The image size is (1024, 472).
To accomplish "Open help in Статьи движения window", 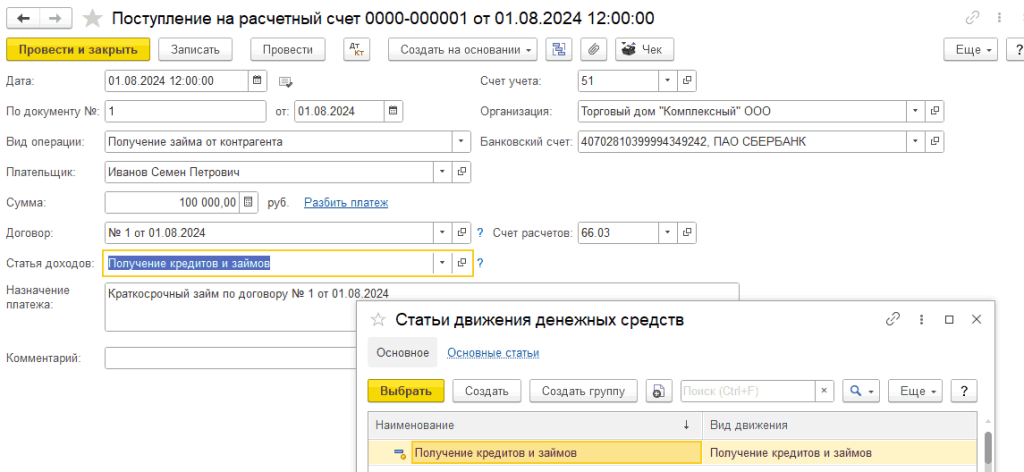I will pyautogui.click(x=964, y=391).
